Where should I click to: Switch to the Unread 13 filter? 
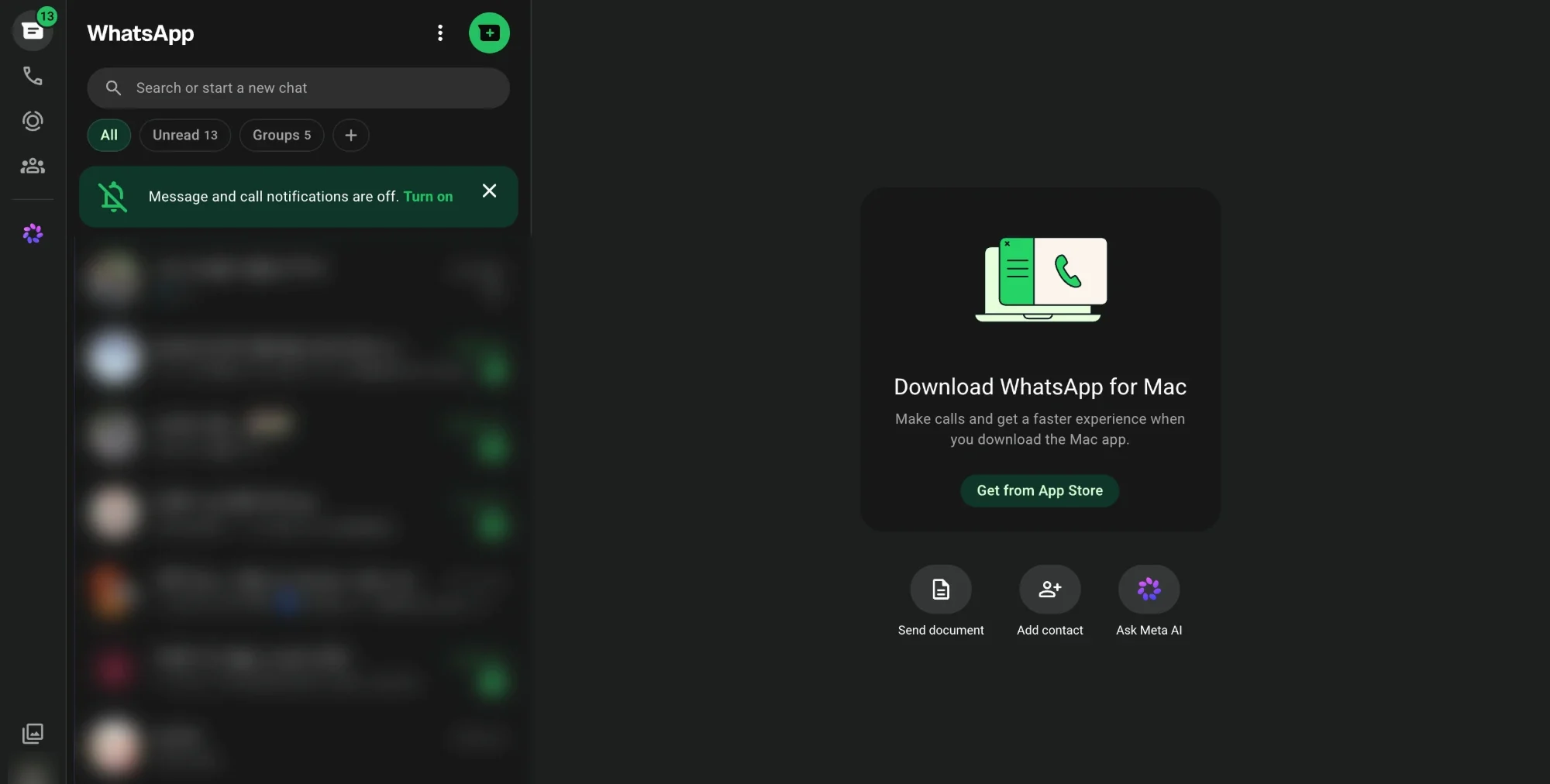(185, 135)
